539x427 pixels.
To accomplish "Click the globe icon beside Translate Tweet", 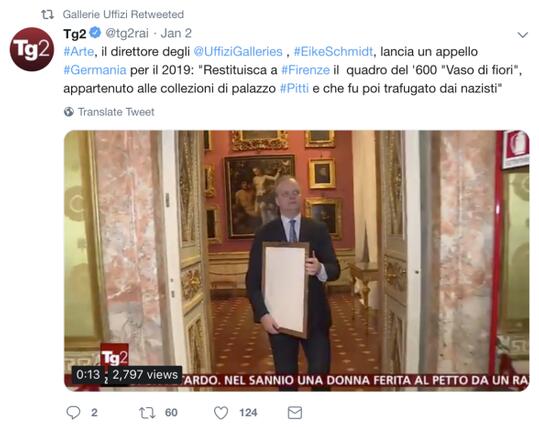I will (x=69, y=112).
